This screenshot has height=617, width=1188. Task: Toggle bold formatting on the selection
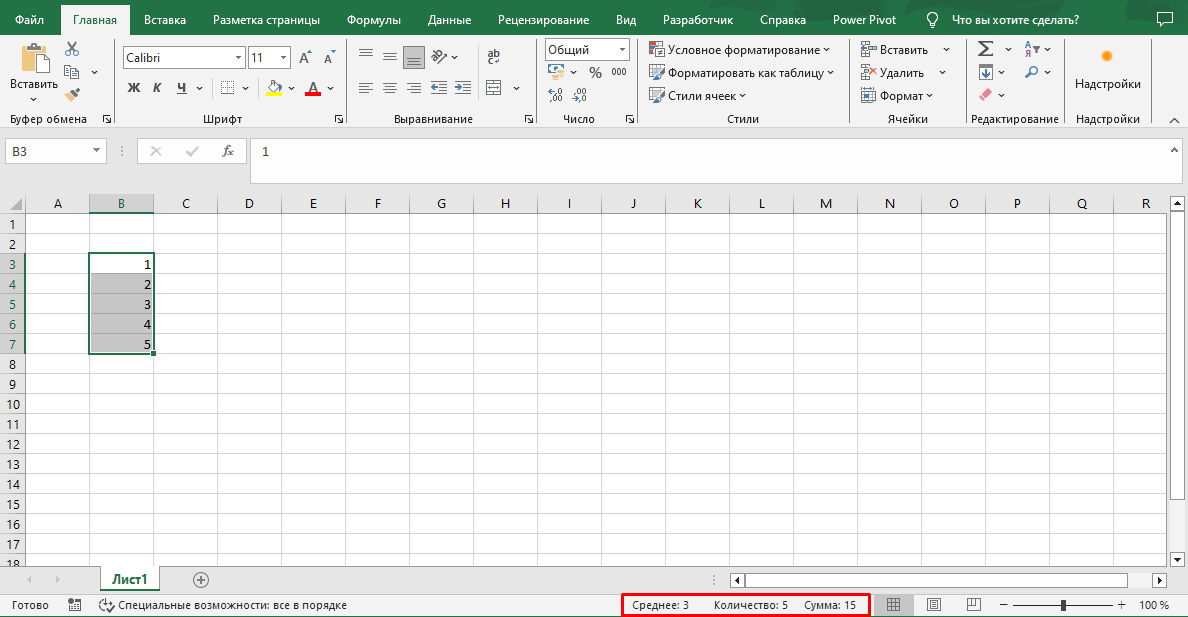click(x=135, y=88)
